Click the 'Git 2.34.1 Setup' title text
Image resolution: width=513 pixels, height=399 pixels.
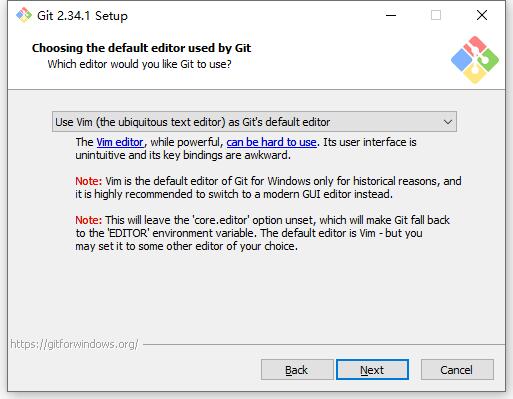[82, 16]
